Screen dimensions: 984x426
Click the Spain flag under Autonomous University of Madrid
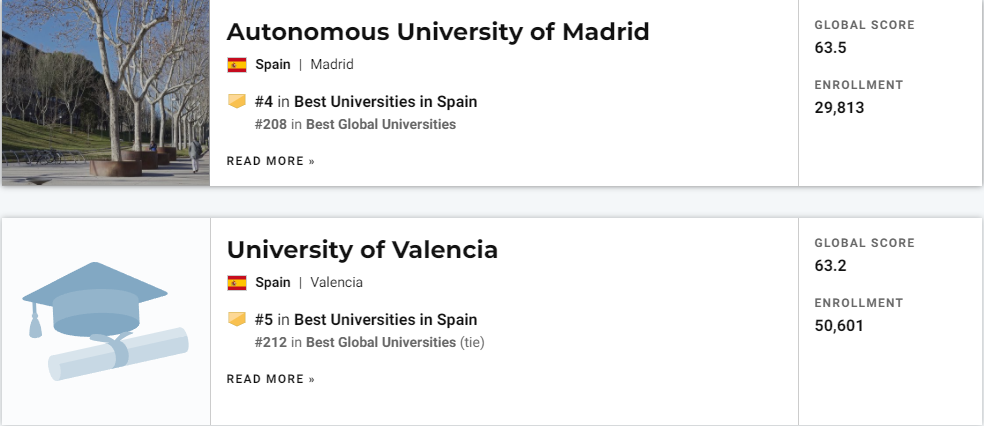pyautogui.click(x=237, y=65)
